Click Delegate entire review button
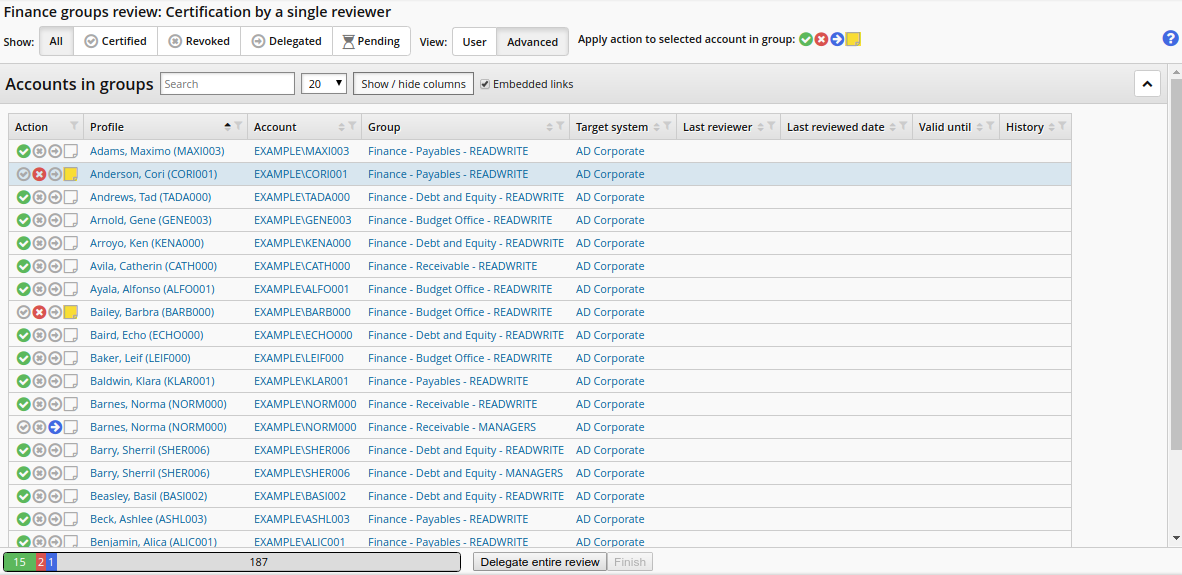Viewport: 1182px width, 575px height. click(x=540, y=562)
